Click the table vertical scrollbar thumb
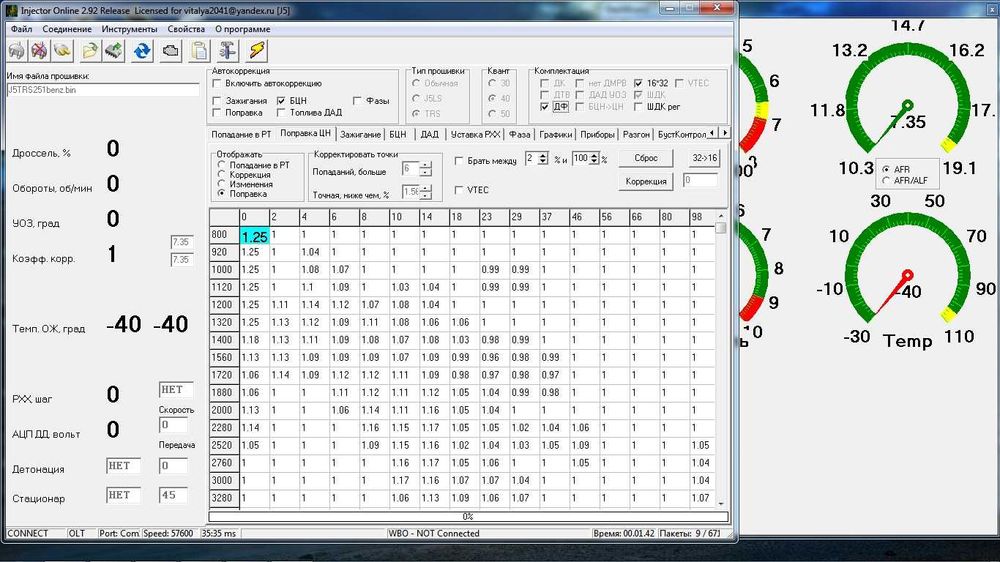This screenshot has height=562, width=1000. pos(721,228)
